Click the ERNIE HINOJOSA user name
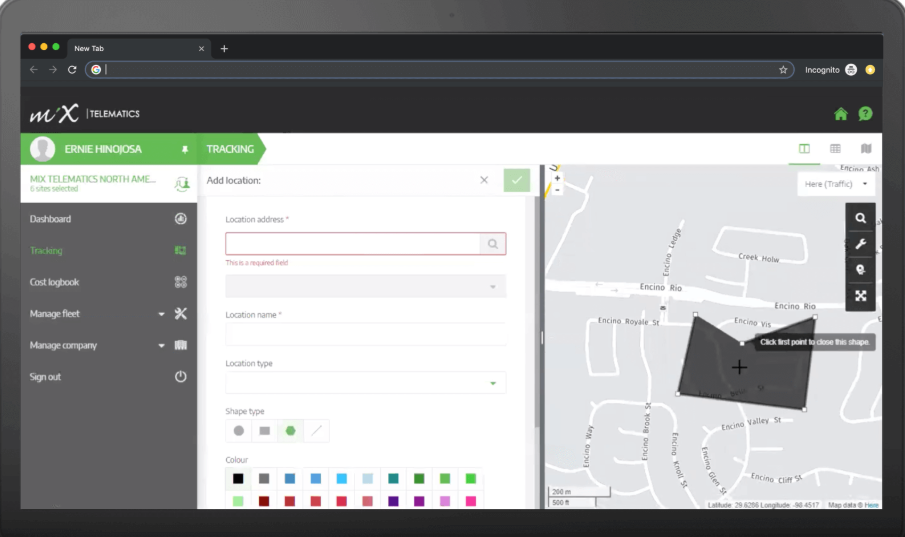905x537 pixels. [x=103, y=149]
